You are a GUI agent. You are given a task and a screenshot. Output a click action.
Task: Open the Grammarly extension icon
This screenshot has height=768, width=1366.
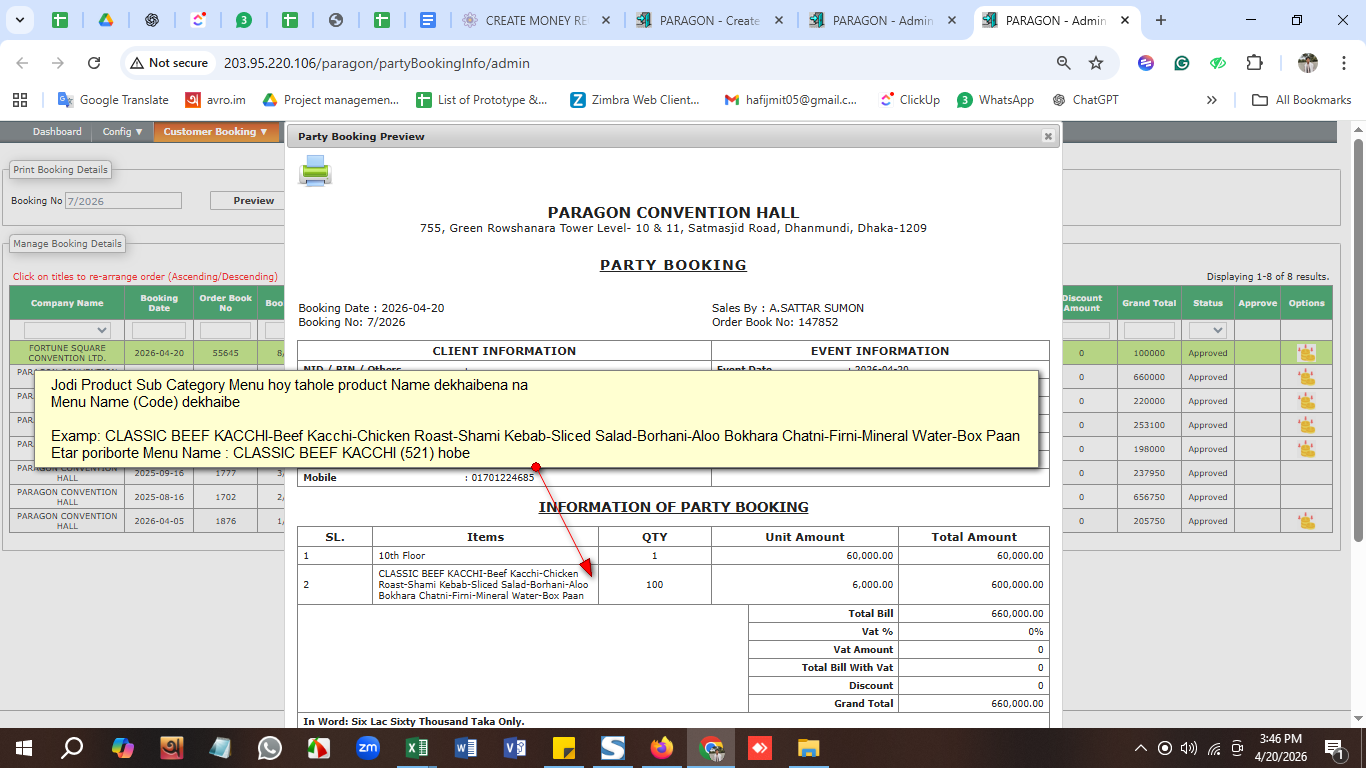tap(1182, 63)
